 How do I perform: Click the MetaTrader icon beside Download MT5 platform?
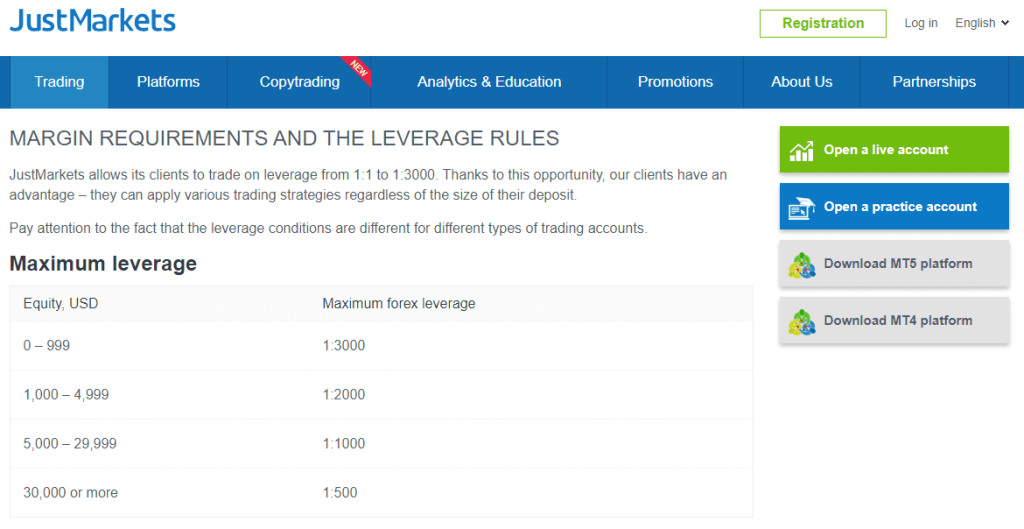click(801, 265)
